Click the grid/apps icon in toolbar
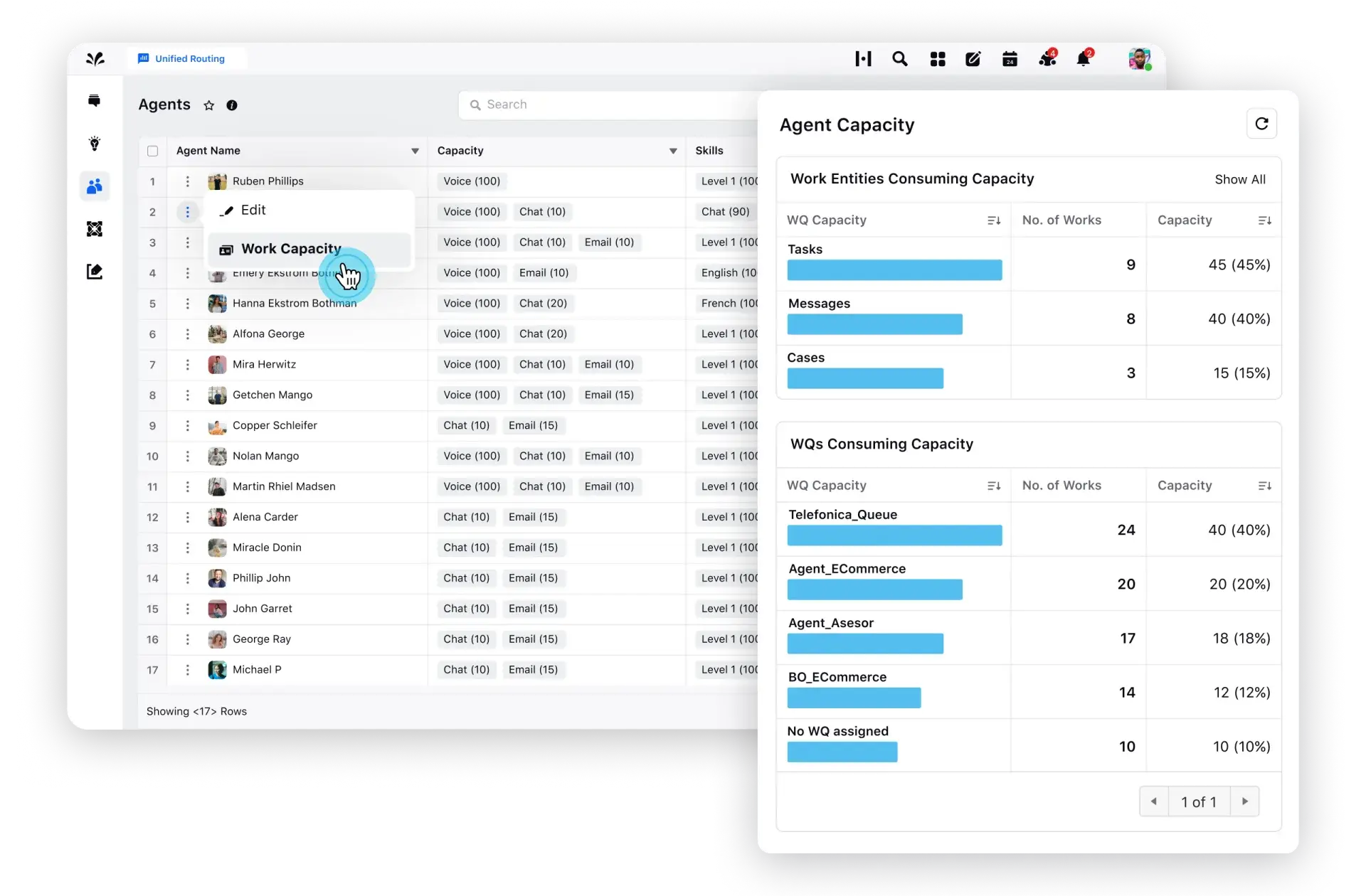This screenshot has width=1366, height=896. coord(937,58)
